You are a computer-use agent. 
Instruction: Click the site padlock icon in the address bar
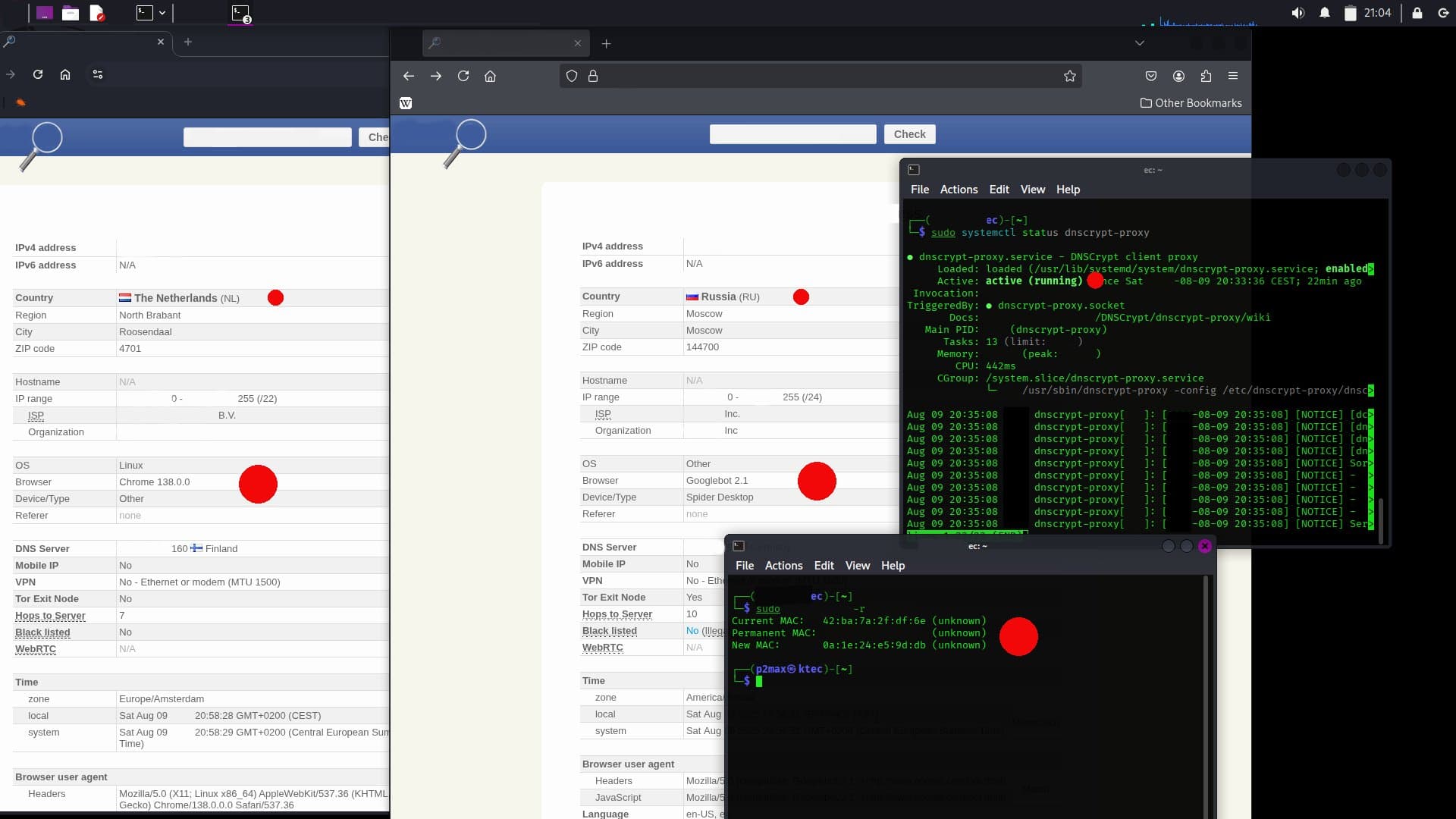pyautogui.click(x=593, y=76)
